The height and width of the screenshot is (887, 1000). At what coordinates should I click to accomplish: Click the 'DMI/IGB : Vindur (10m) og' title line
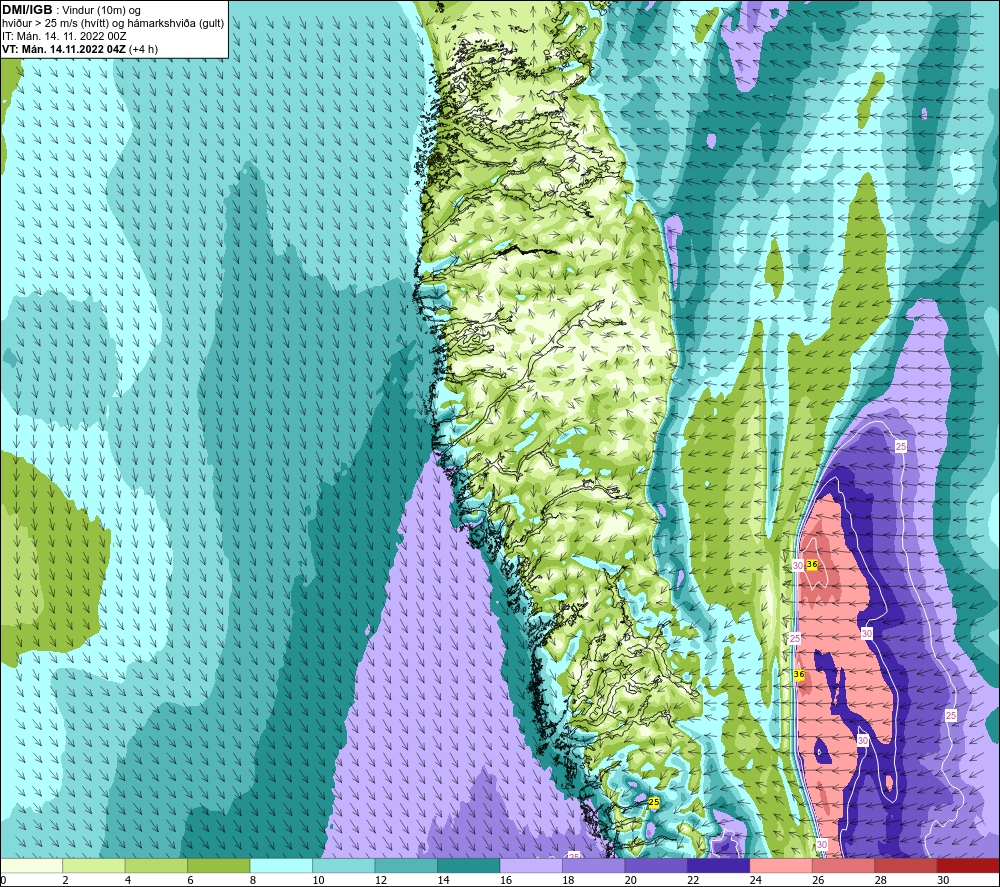72,10
